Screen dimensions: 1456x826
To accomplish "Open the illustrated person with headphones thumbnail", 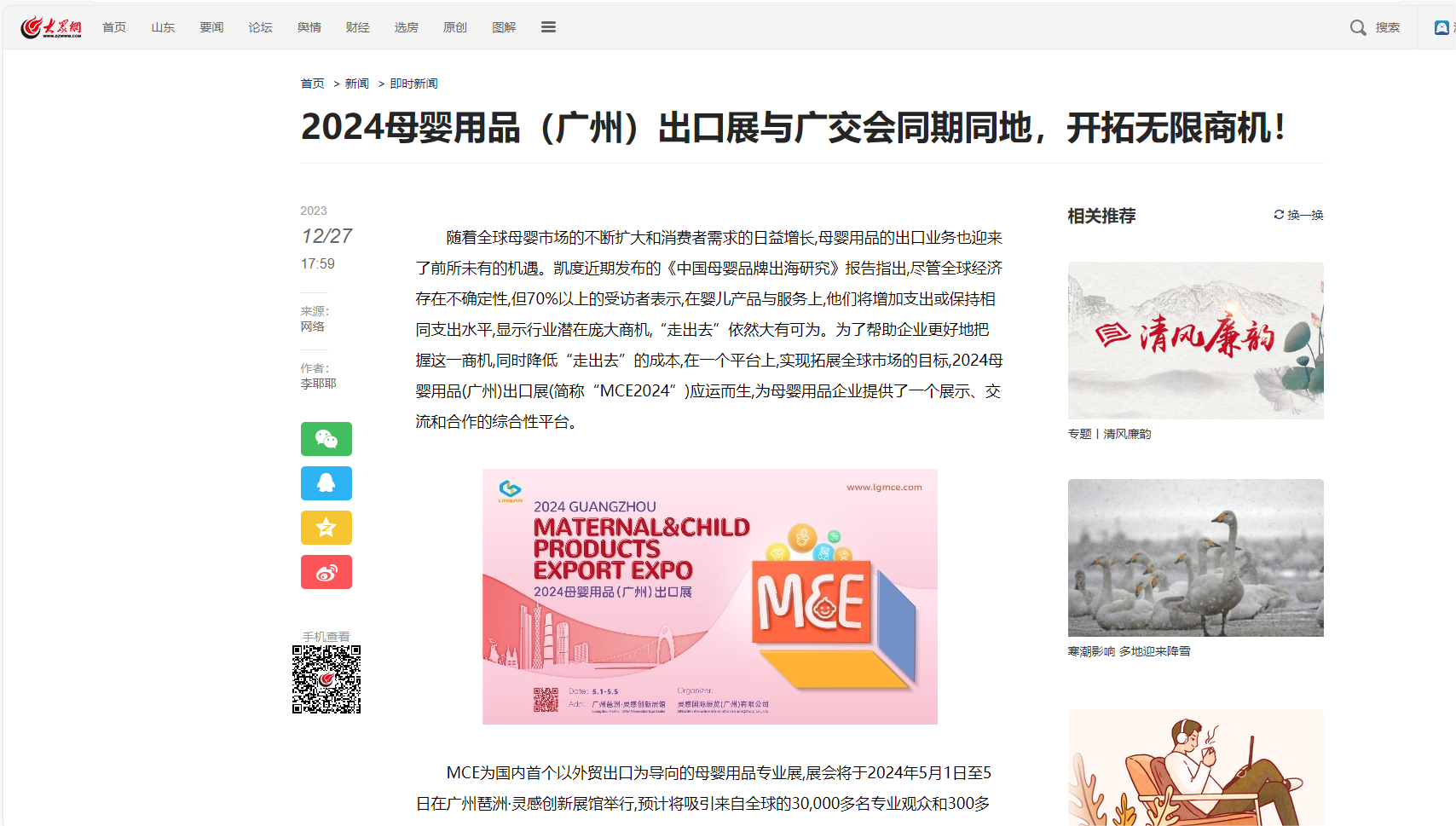I will tap(1195, 767).
